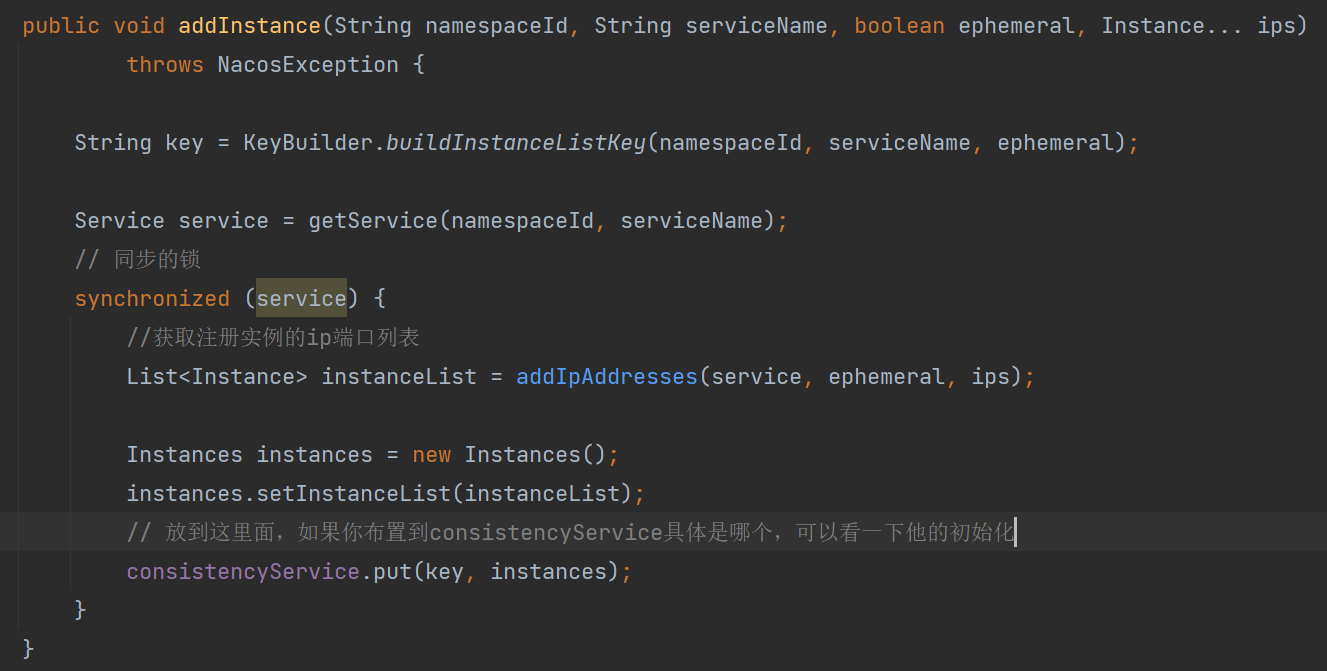Click the consistencyService field reference
Image resolution: width=1327 pixels, height=671 pixels.
point(243,572)
